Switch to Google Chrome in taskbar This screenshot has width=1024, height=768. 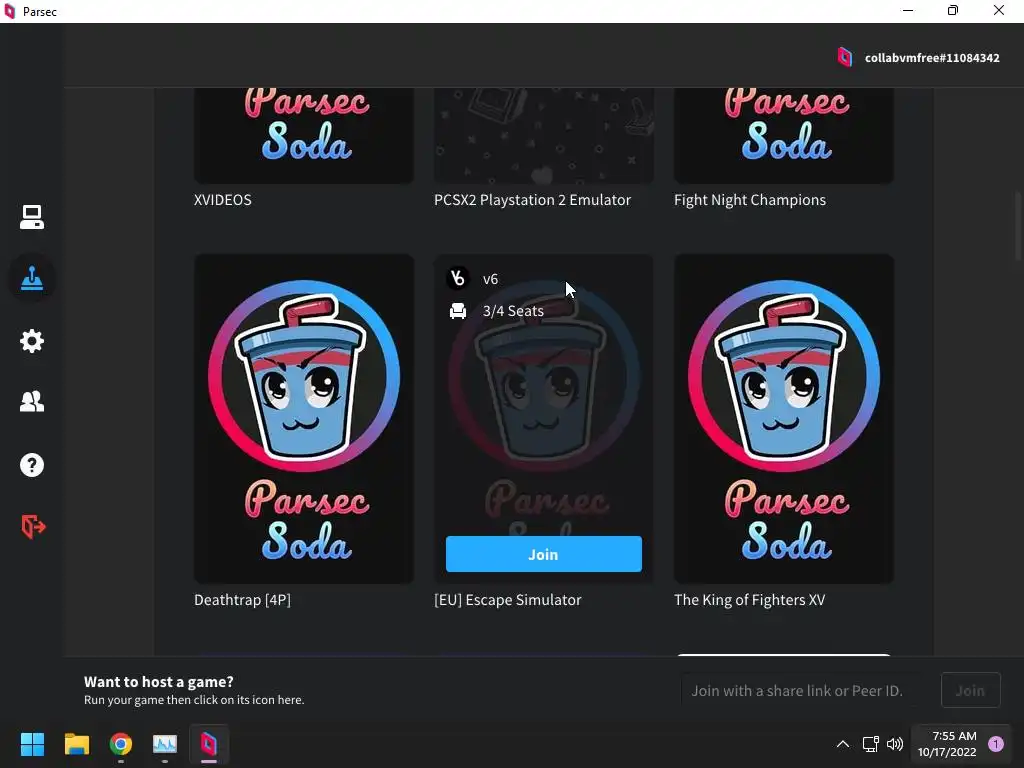121,744
